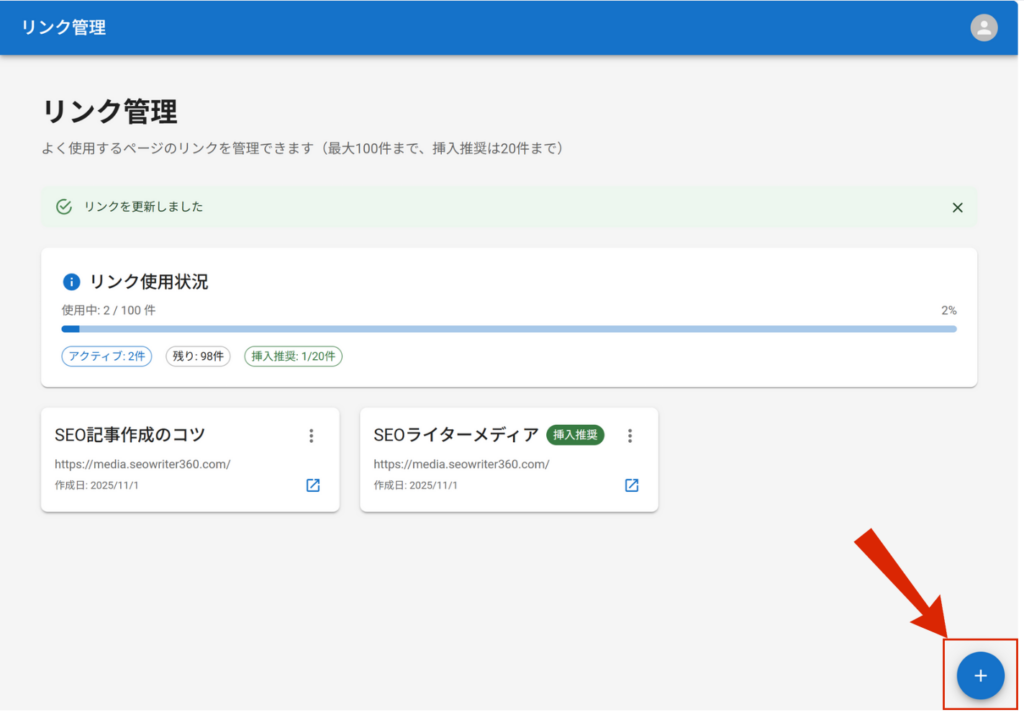Click the add link plus button

click(980, 676)
